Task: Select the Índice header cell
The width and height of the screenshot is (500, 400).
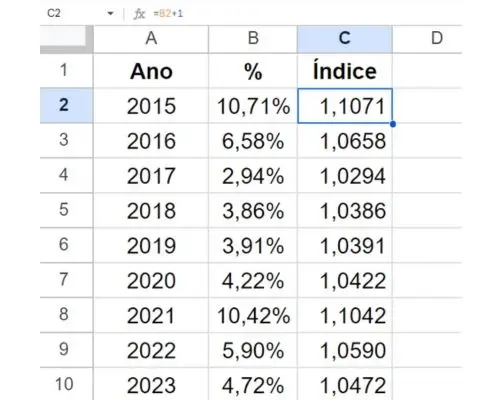Action: coord(345,71)
